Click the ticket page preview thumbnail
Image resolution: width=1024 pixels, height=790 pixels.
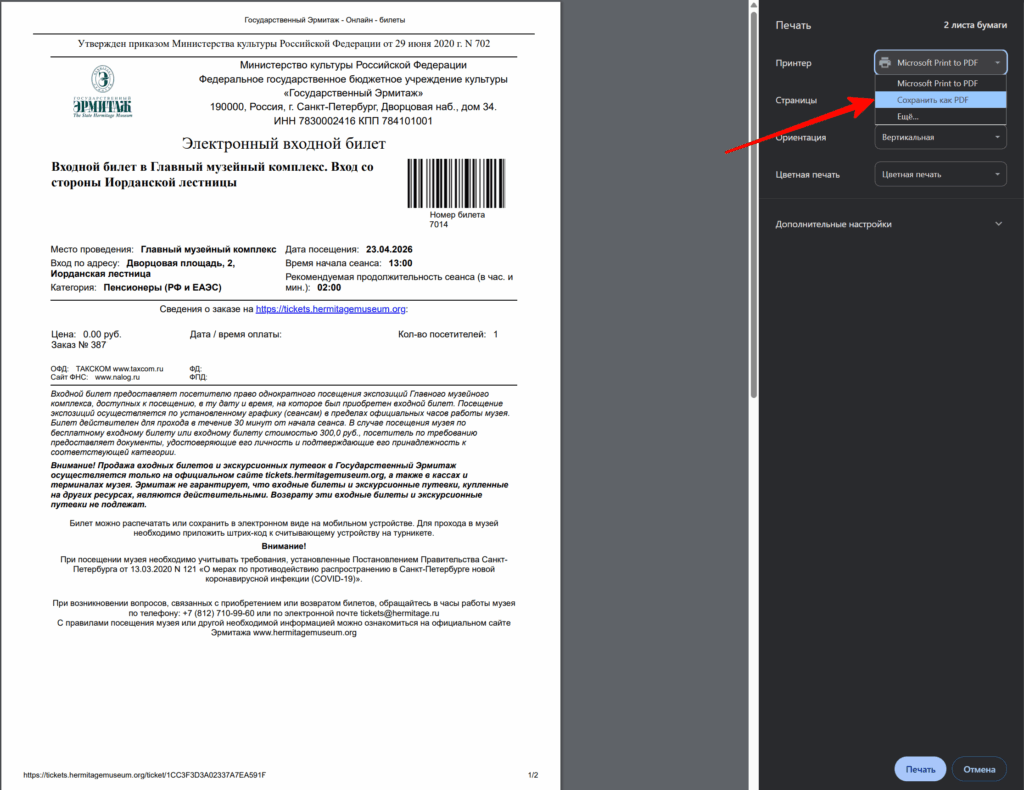click(280, 396)
